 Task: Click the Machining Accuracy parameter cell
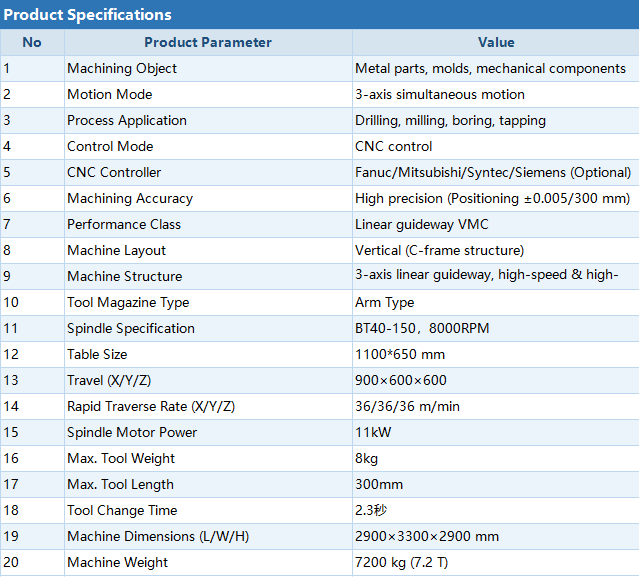[208, 198]
